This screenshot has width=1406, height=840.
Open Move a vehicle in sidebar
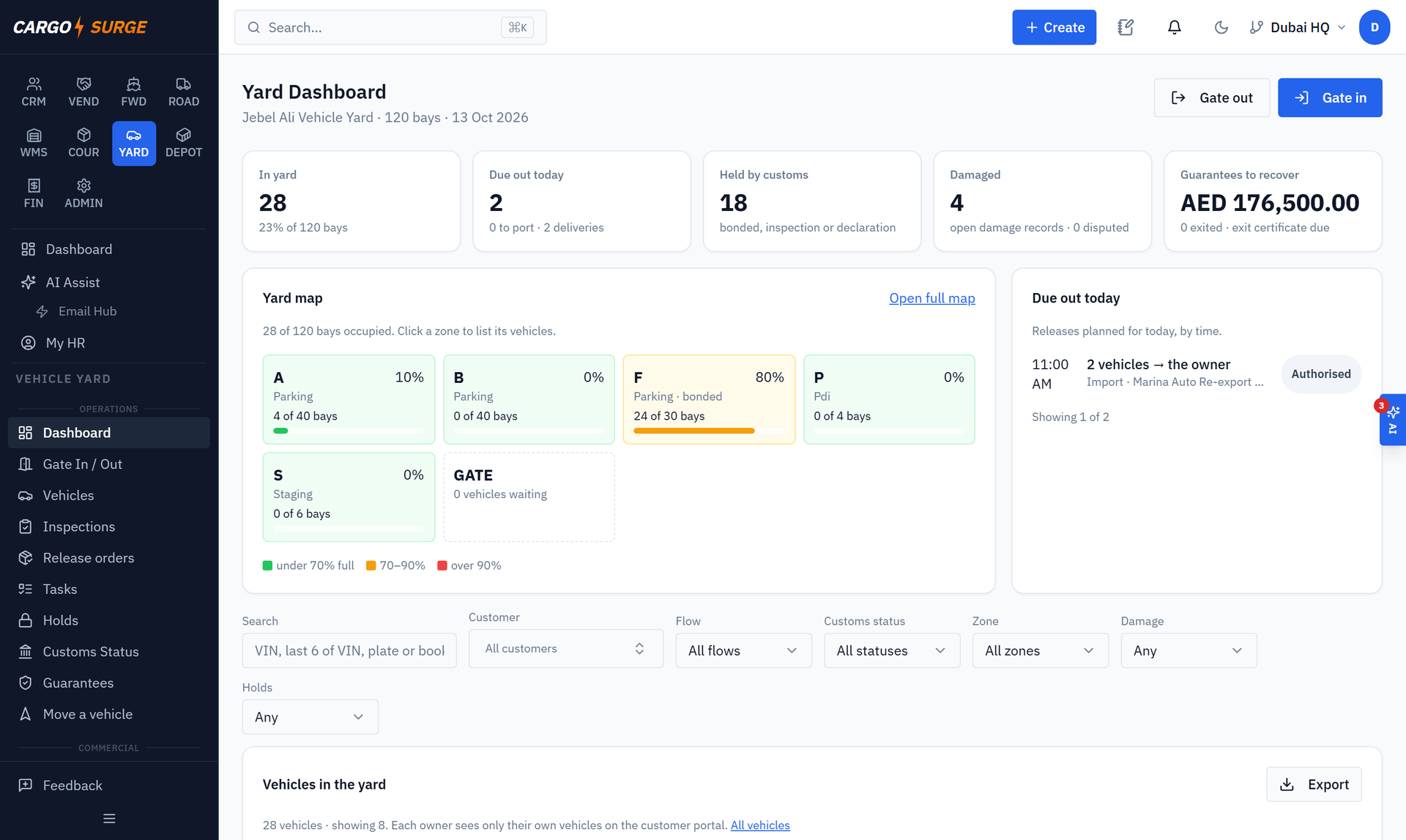pyautogui.click(x=108, y=714)
